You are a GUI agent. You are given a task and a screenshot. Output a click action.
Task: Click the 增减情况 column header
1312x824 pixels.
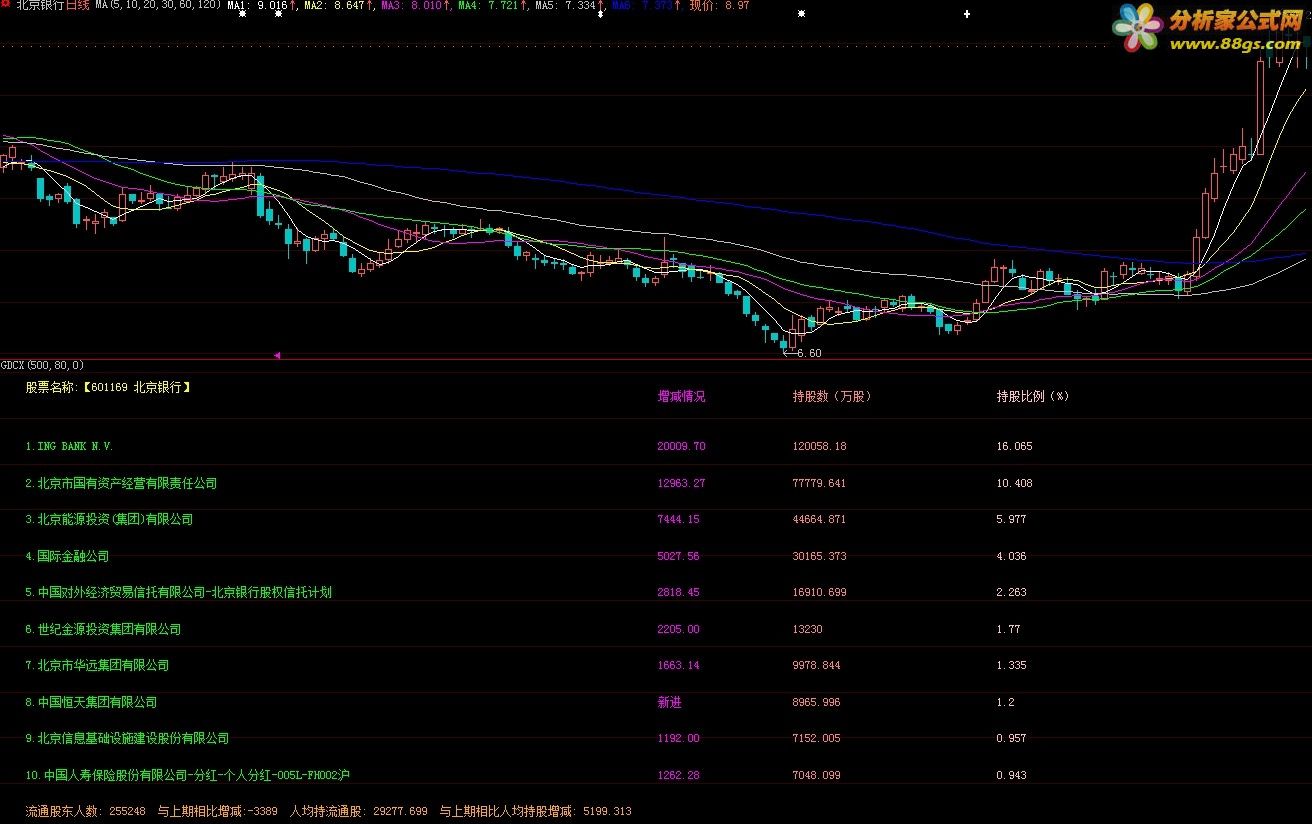pos(681,396)
